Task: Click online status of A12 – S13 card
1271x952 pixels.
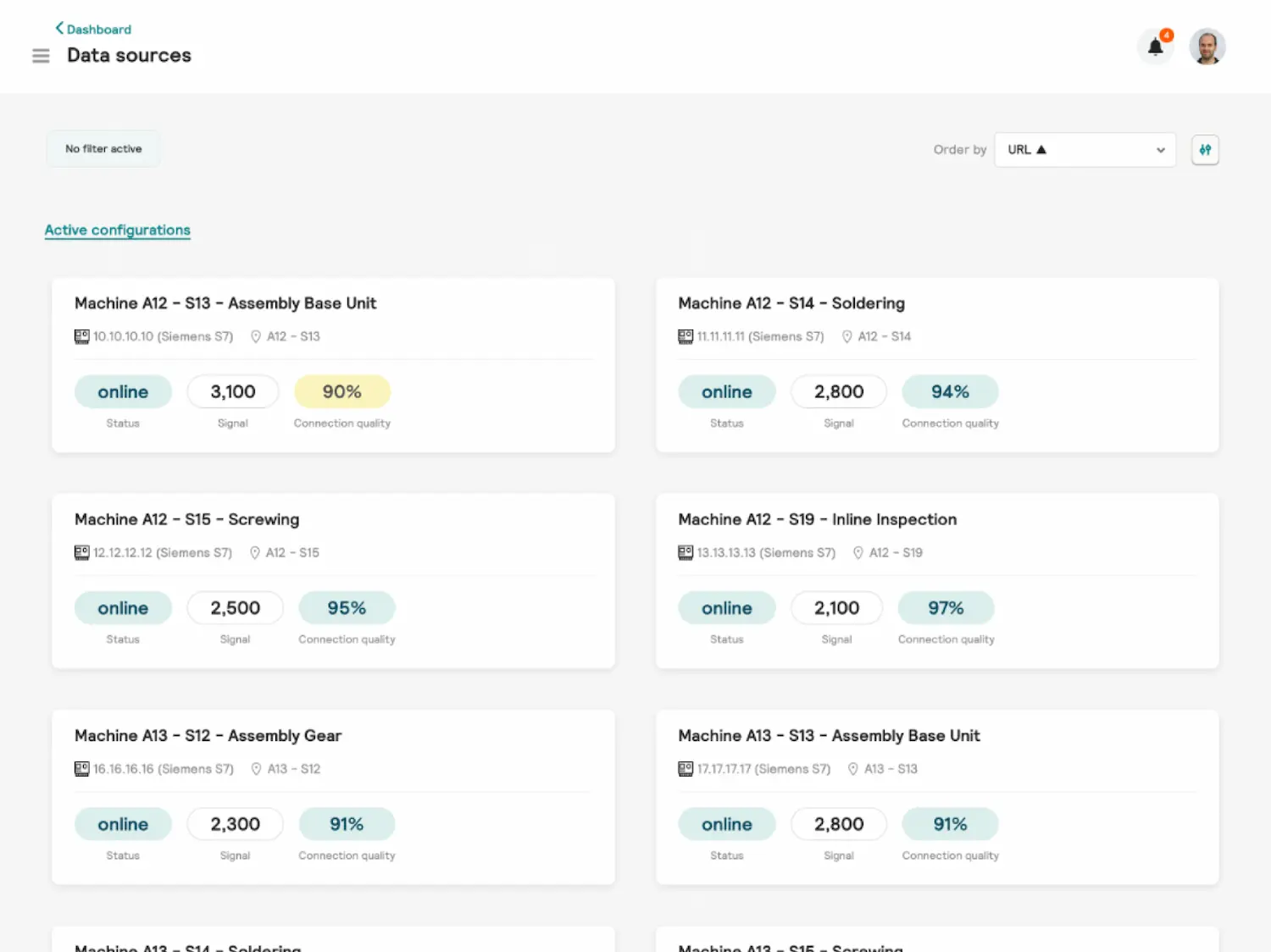Action: [x=123, y=391]
